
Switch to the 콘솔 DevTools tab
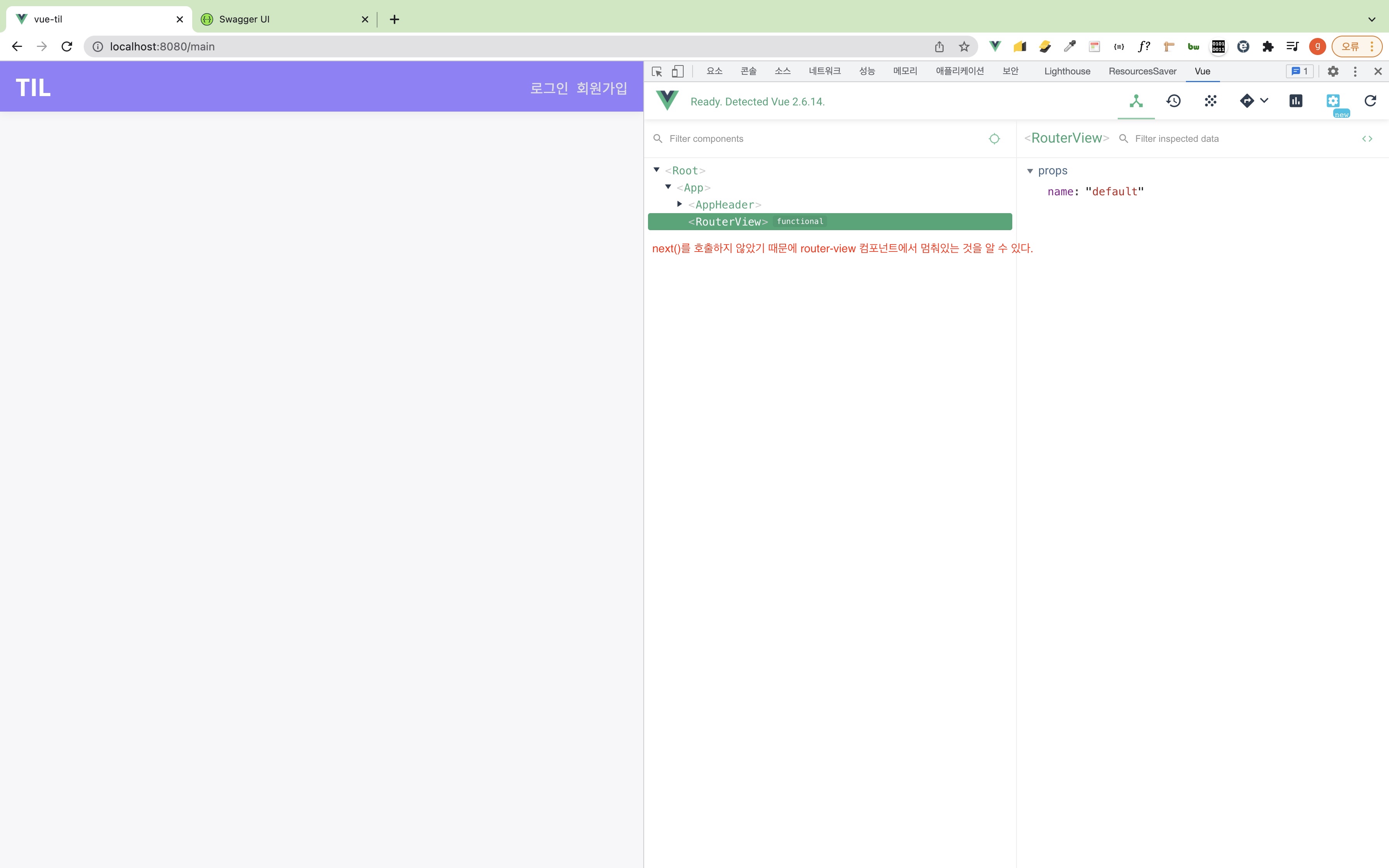tap(748, 71)
